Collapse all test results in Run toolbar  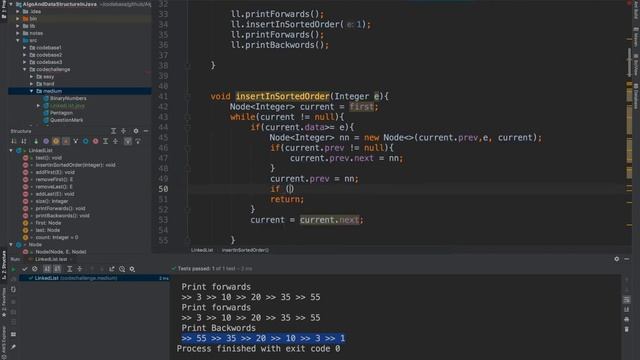point(80,269)
